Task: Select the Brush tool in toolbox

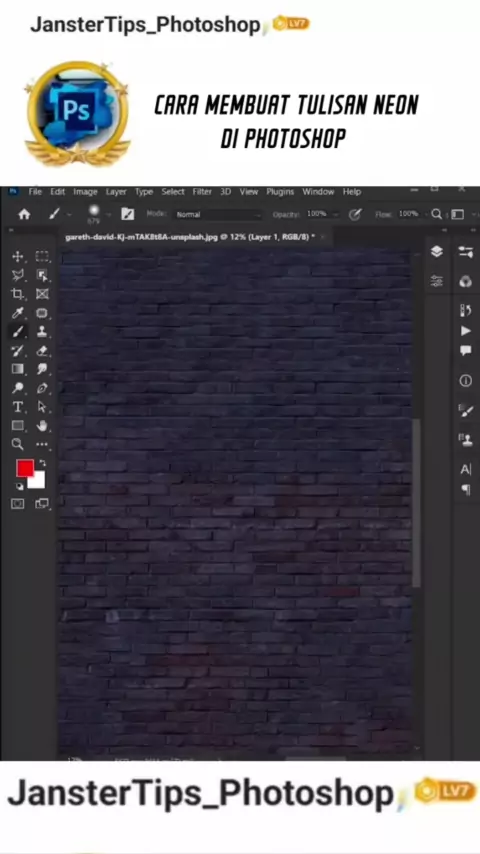Action: pyautogui.click(x=17, y=331)
